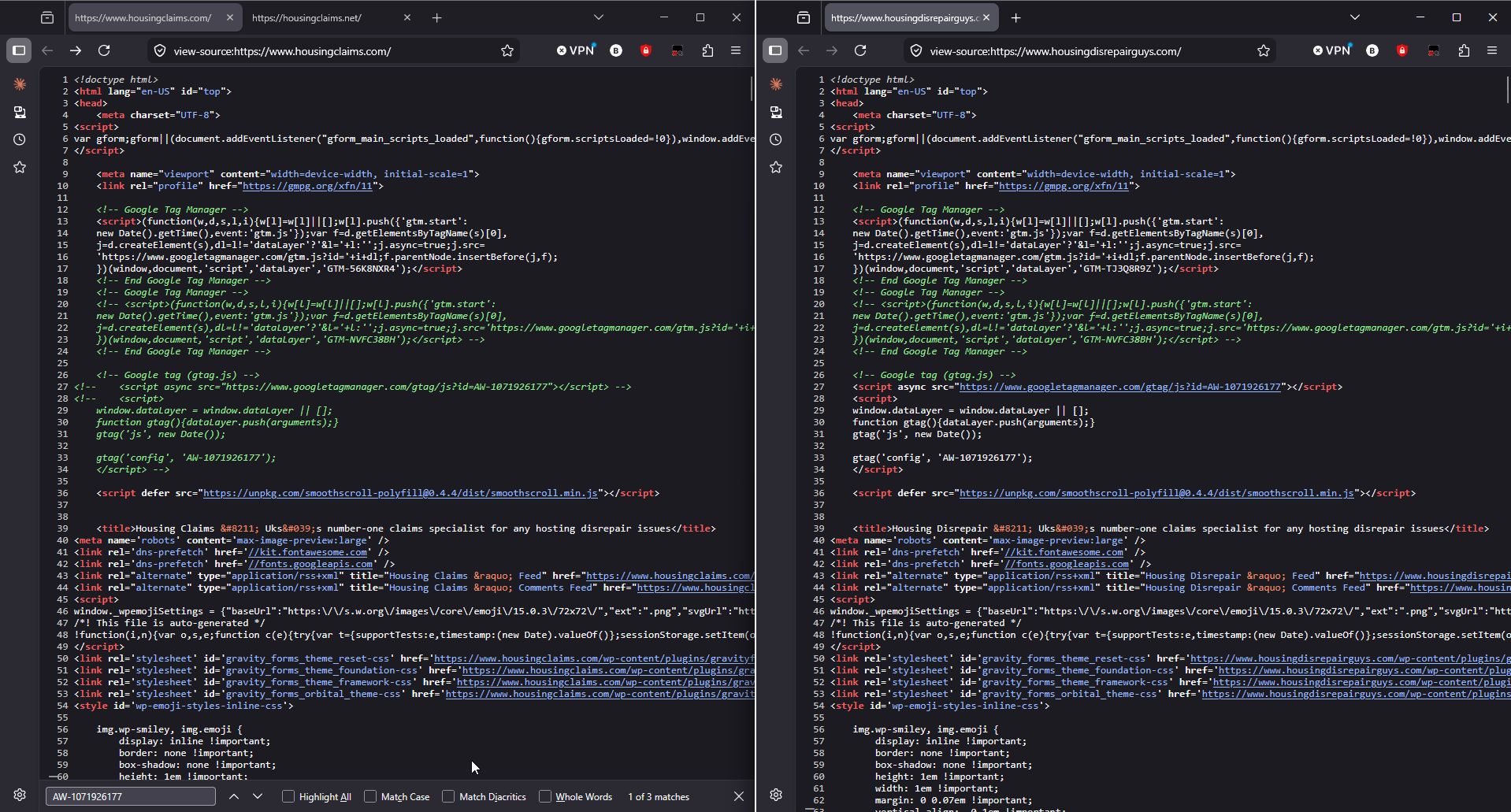The image size is (1511, 812).
Task: Open history clock icon in right window sidebar
Action: click(x=776, y=139)
